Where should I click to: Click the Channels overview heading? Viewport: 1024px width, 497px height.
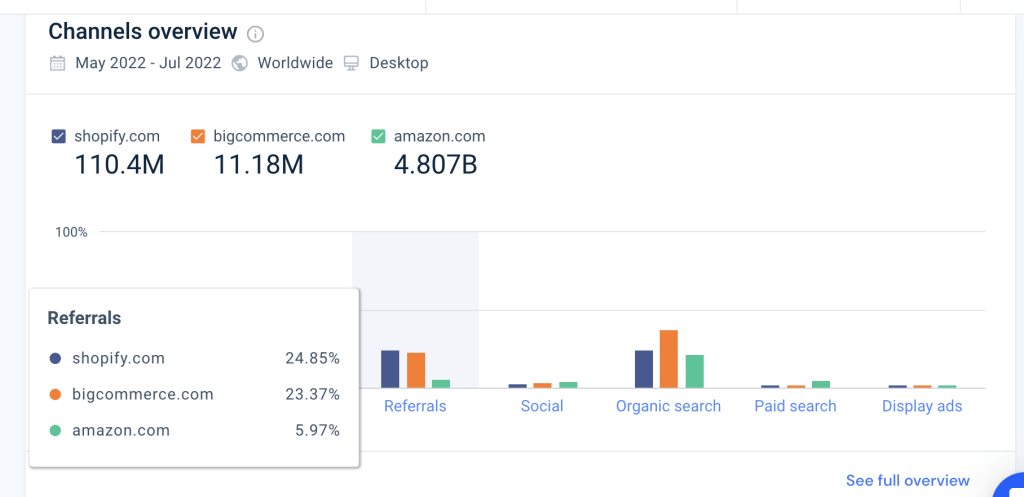point(143,31)
